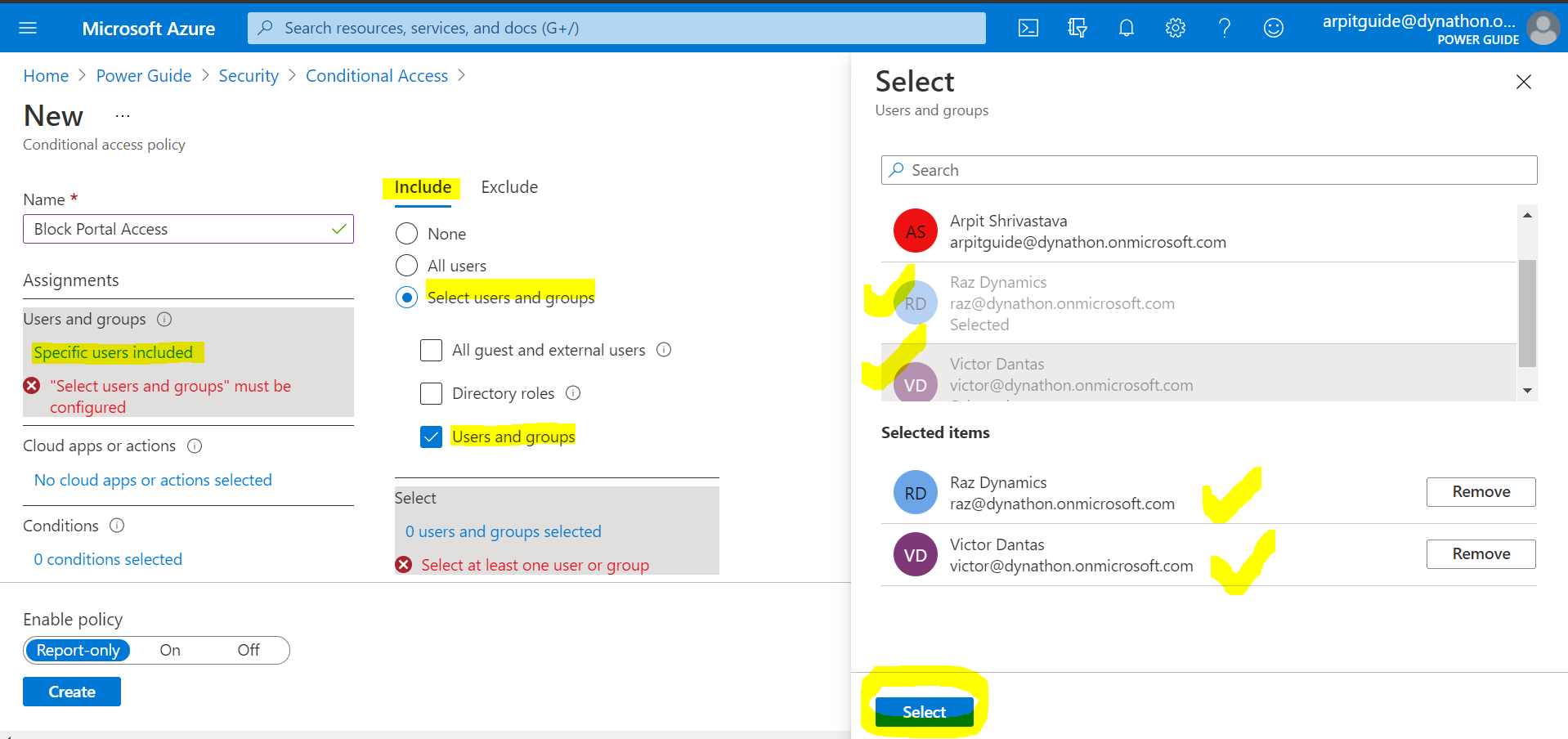Click RD avatar in Selected items
The image size is (1568, 739).
click(916, 492)
